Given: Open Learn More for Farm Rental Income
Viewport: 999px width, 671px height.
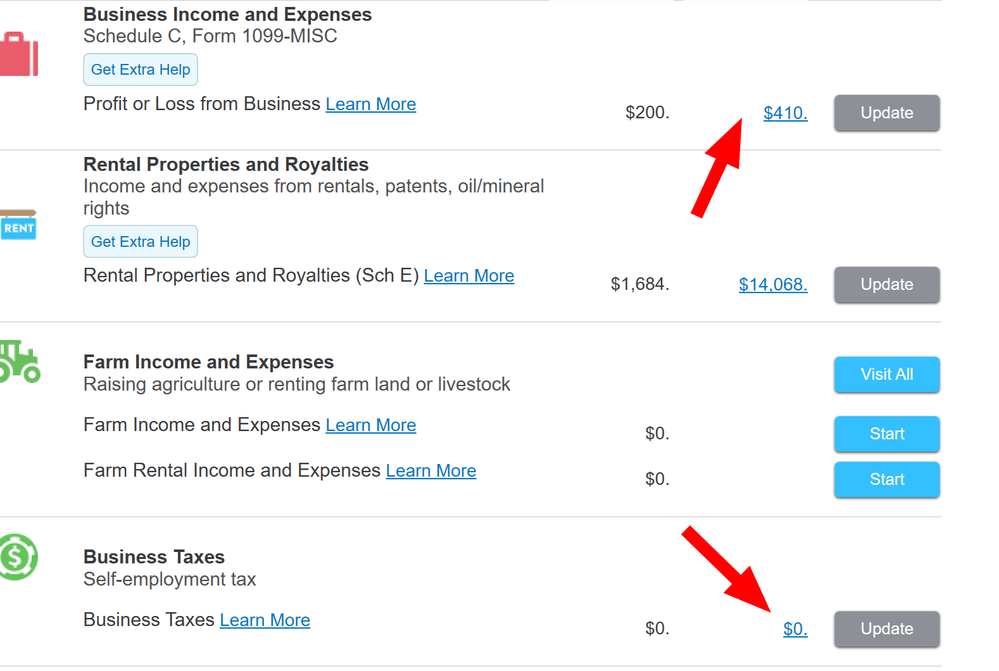Looking at the screenshot, I should [x=430, y=471].
